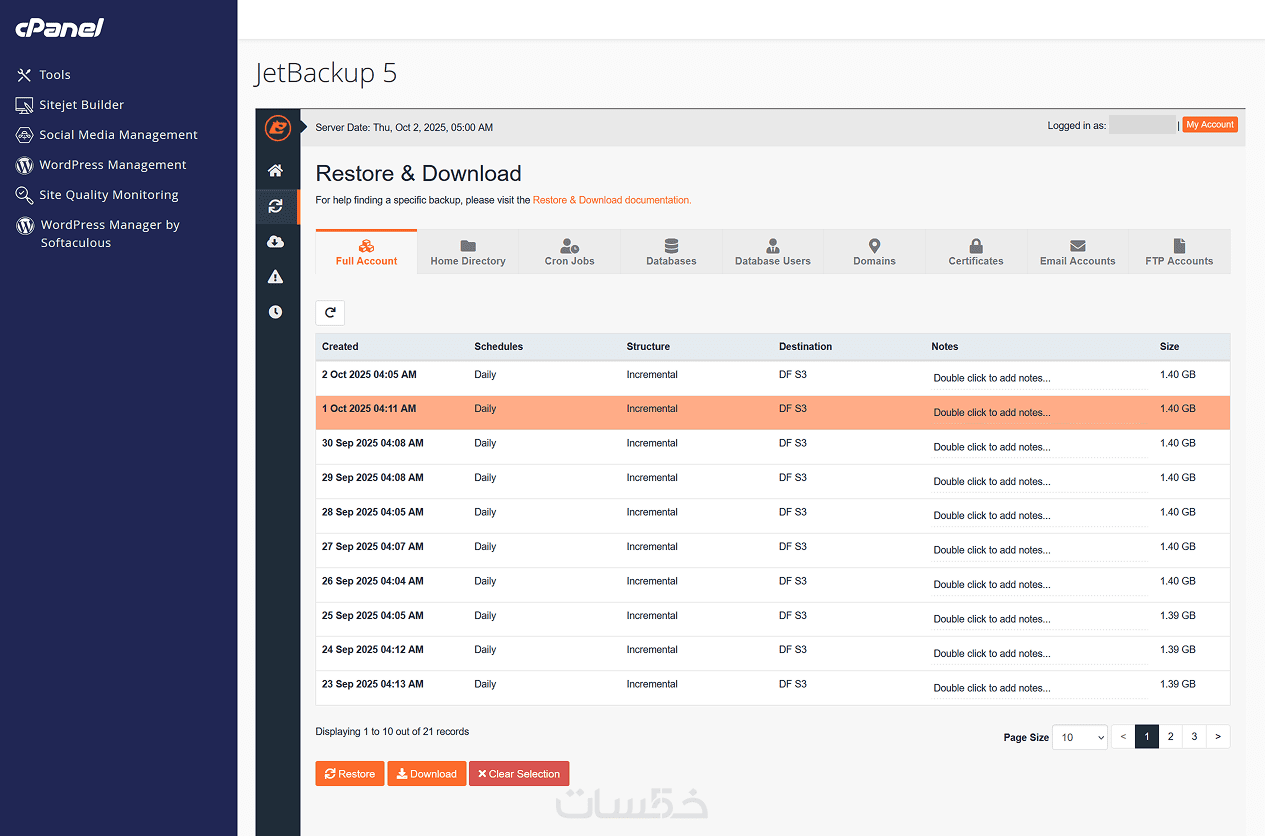Select the 30 Sep 2025 04:08 AM backup

tap(773, 447)
